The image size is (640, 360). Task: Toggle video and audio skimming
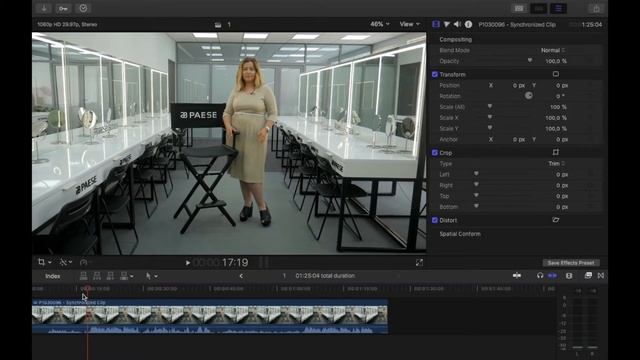tap(517, 276)
